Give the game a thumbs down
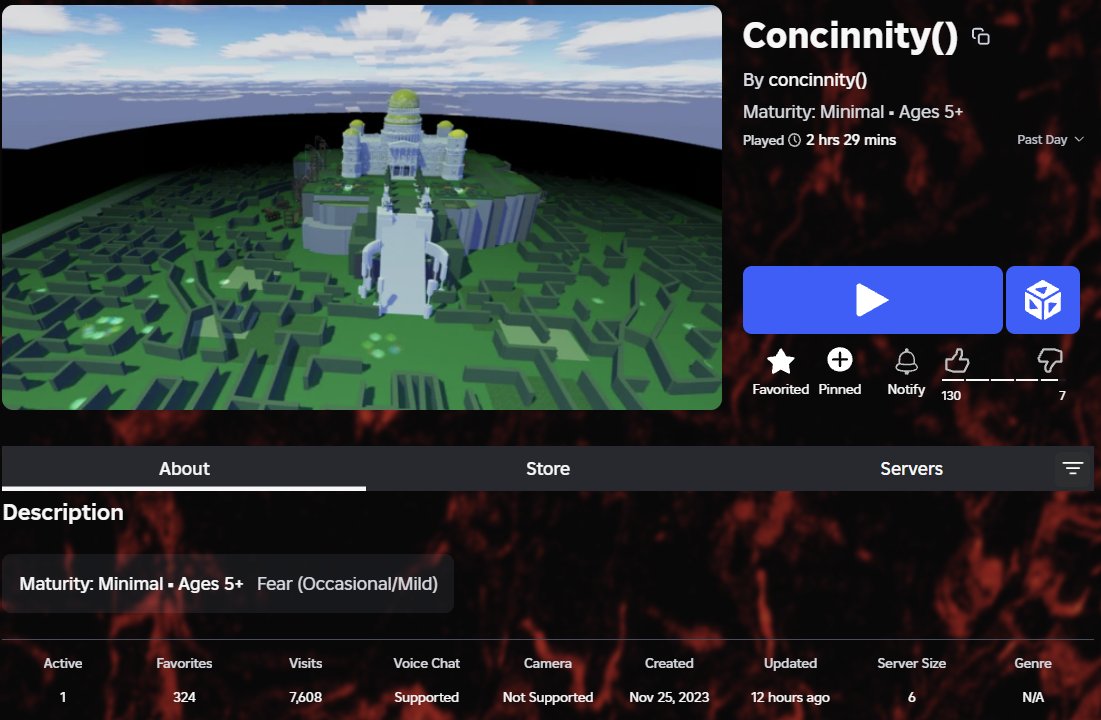1101x720 pixels. pos(1050,360)
